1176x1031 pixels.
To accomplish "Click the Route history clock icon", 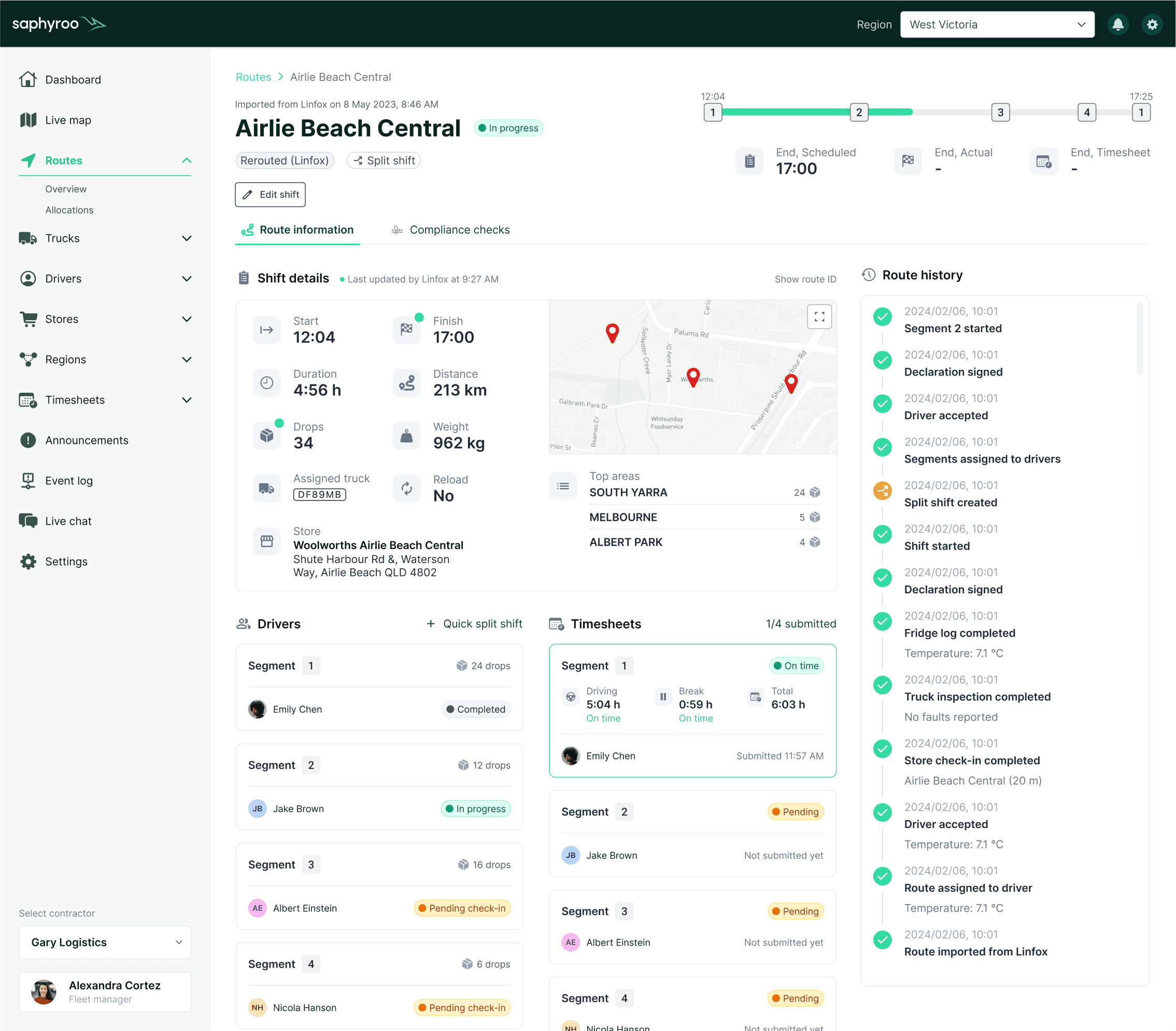I will pos(868,275).
